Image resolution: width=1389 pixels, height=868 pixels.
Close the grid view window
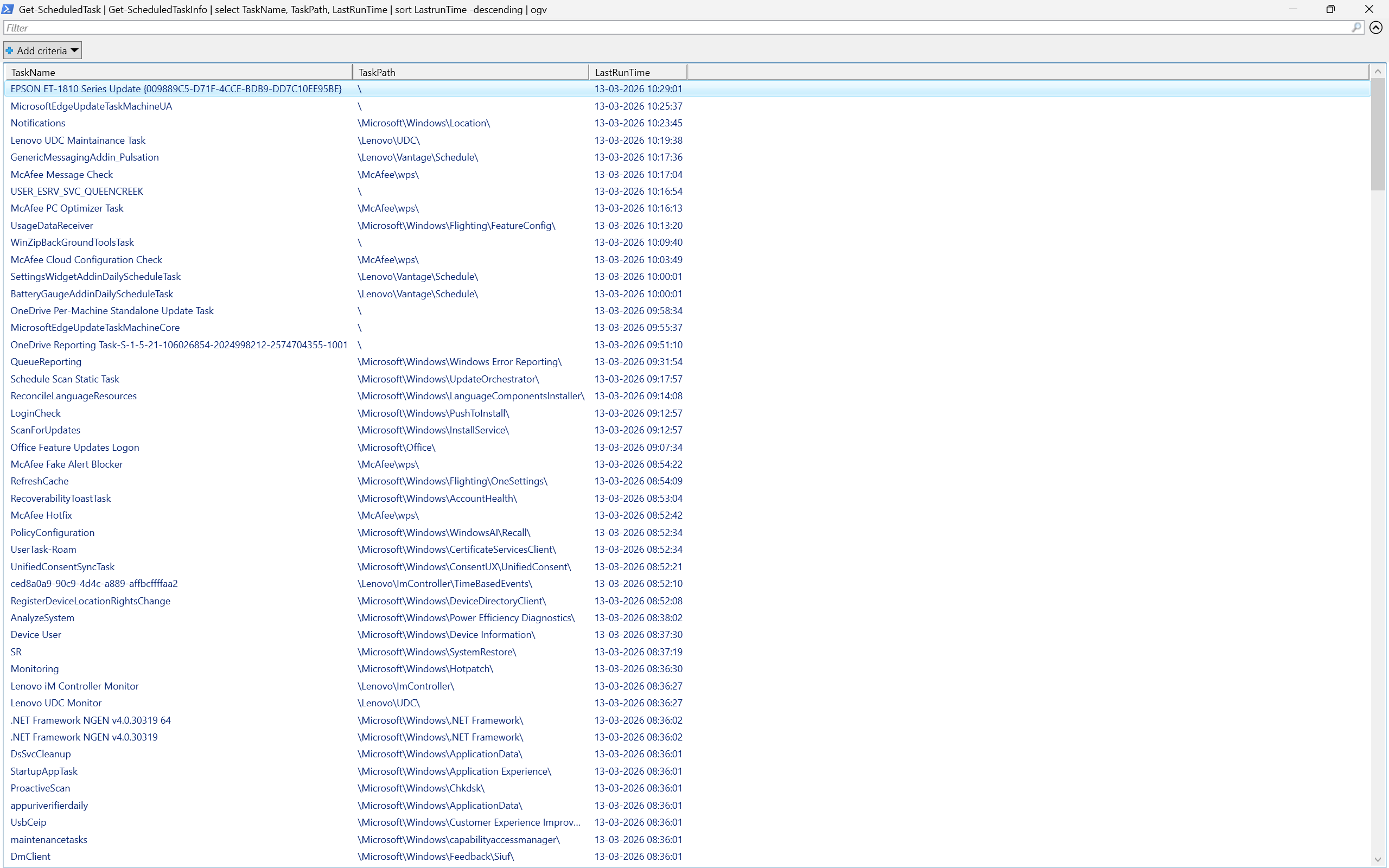[1369, 9]
